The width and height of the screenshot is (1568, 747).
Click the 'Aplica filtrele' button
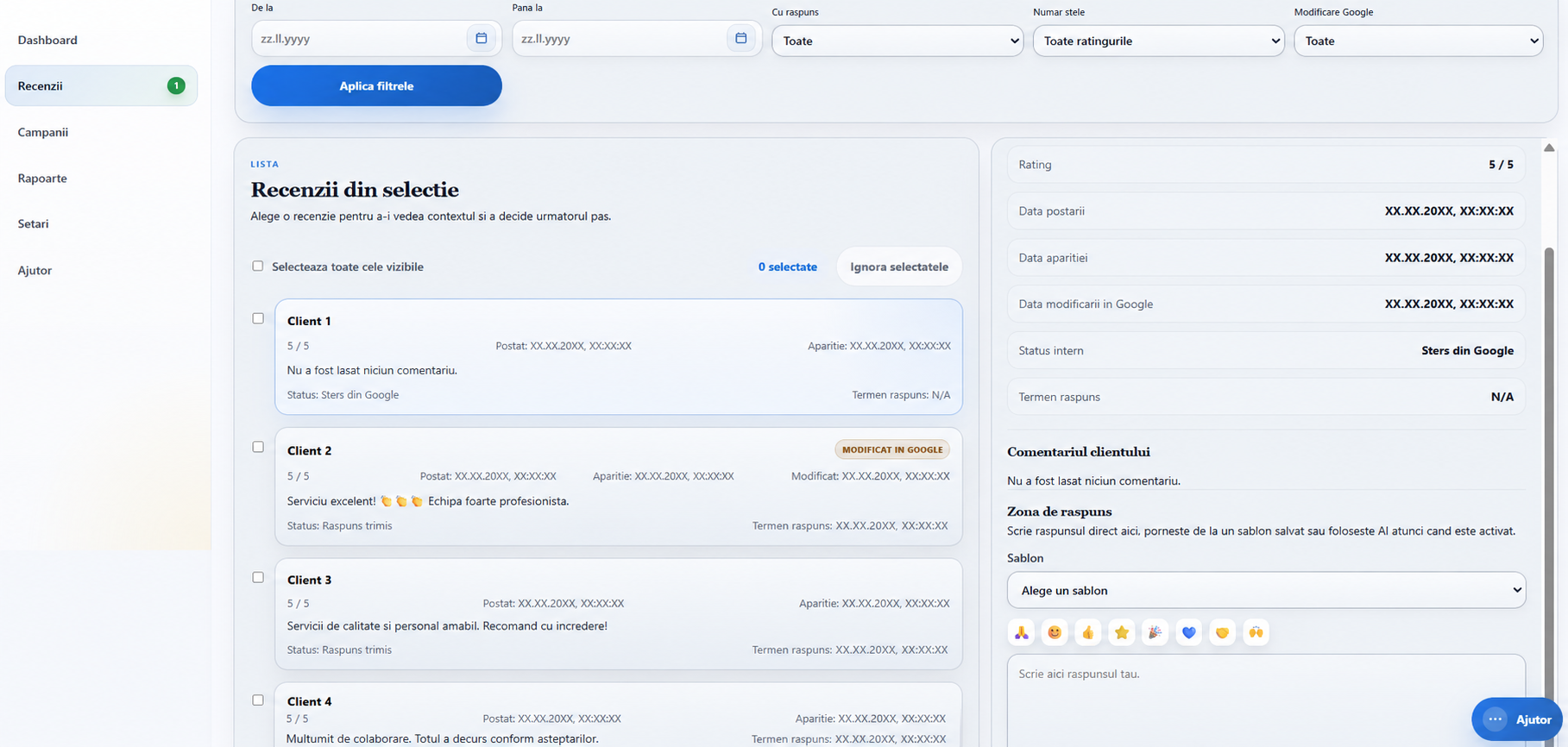(376, 85)
